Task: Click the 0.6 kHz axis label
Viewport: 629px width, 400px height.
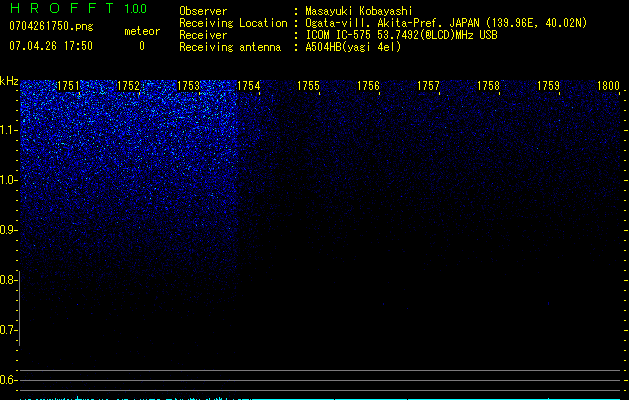Action: click(8, 380)
